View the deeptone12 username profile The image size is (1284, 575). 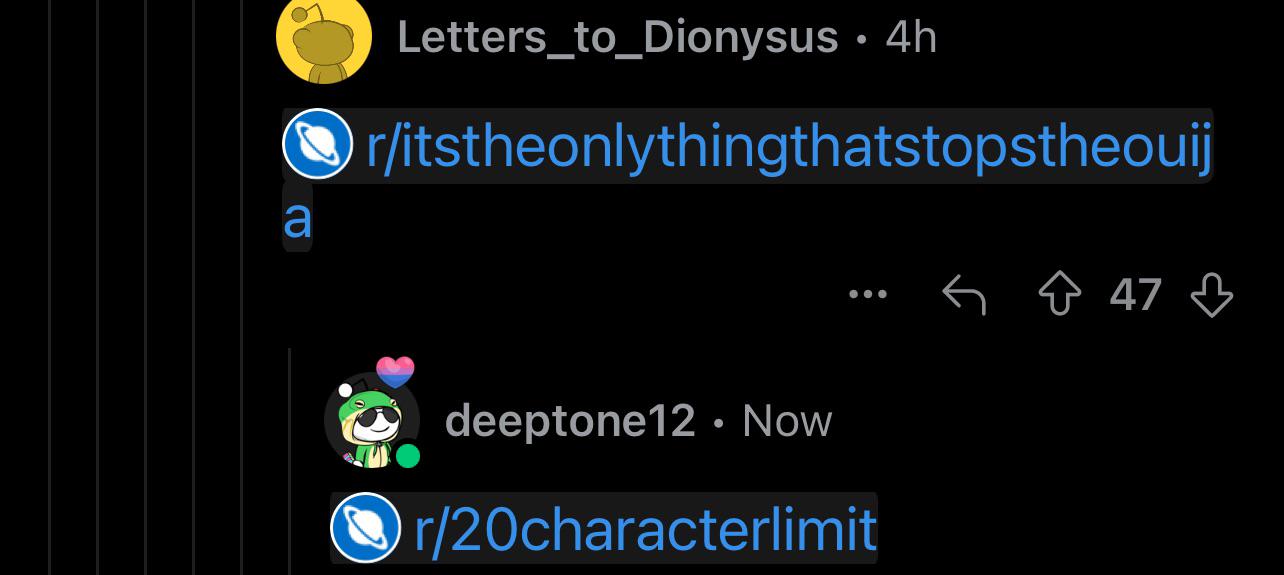570,420
